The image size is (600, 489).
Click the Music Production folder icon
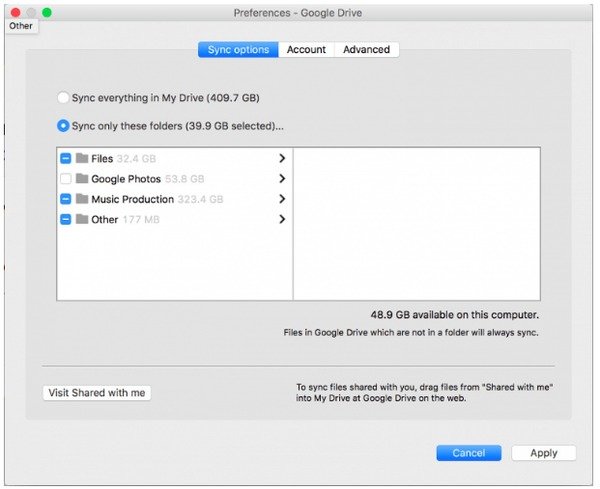[x=82, y=199]
